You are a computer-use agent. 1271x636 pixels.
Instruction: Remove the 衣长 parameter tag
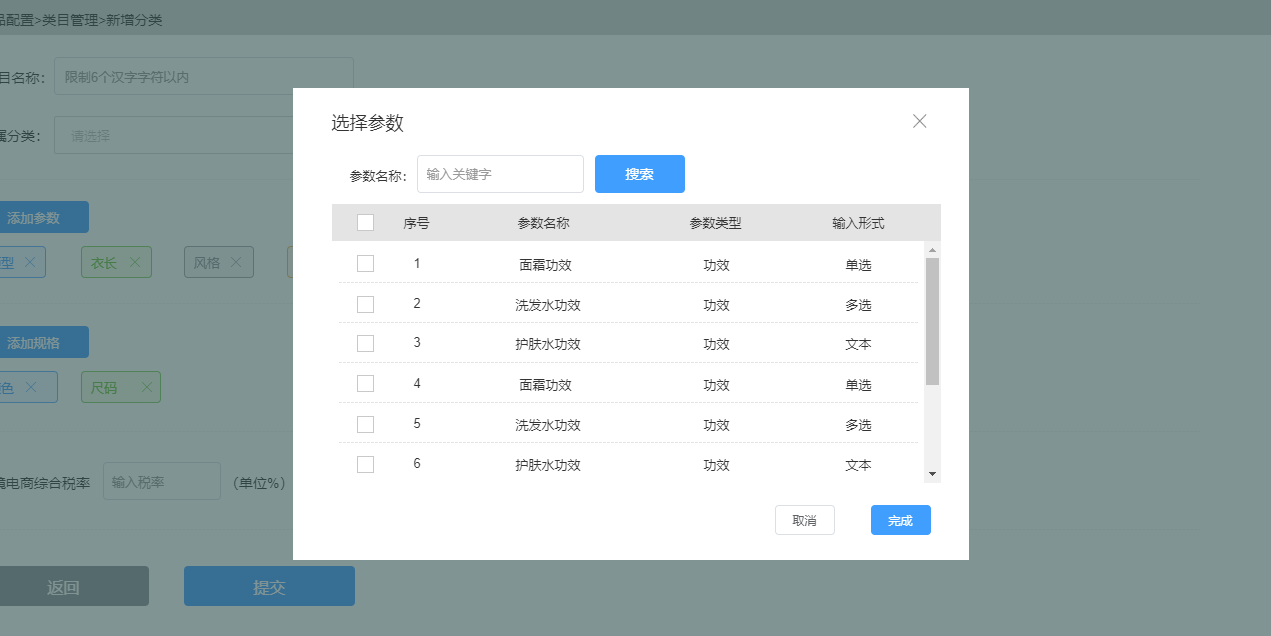[137, 261]
